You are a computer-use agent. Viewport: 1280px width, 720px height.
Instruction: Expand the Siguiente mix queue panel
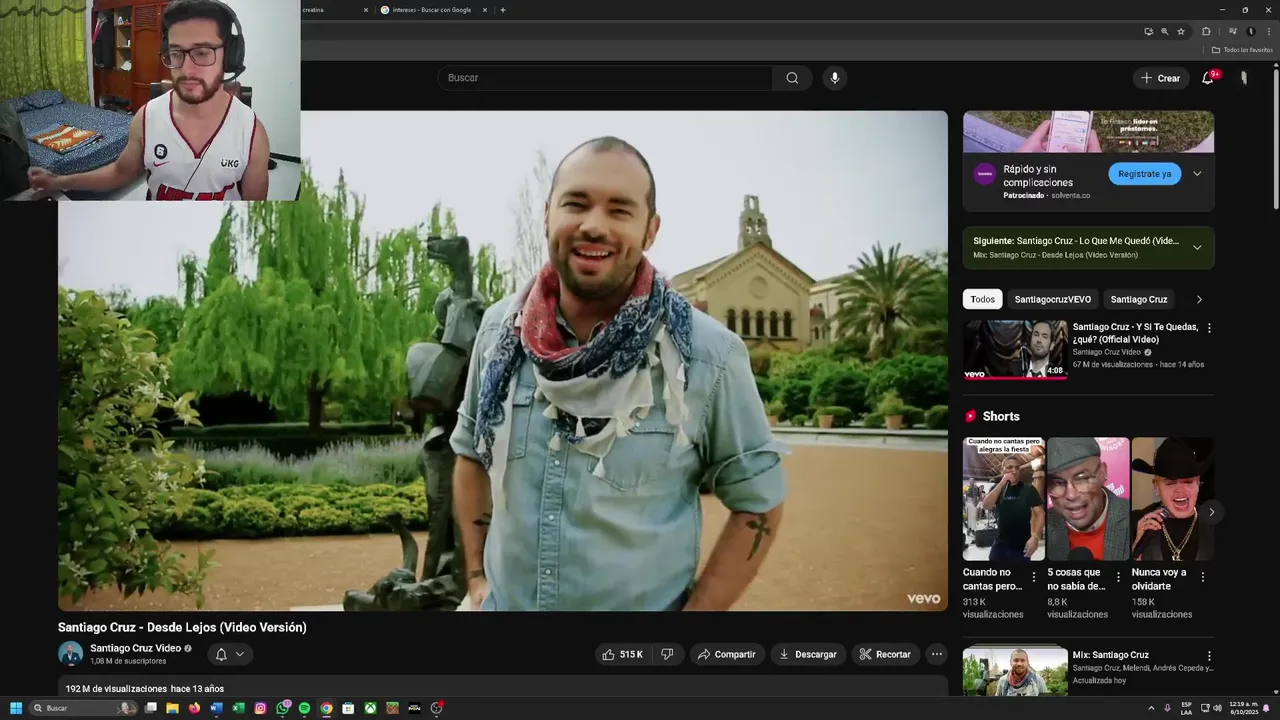(1197, 247)
